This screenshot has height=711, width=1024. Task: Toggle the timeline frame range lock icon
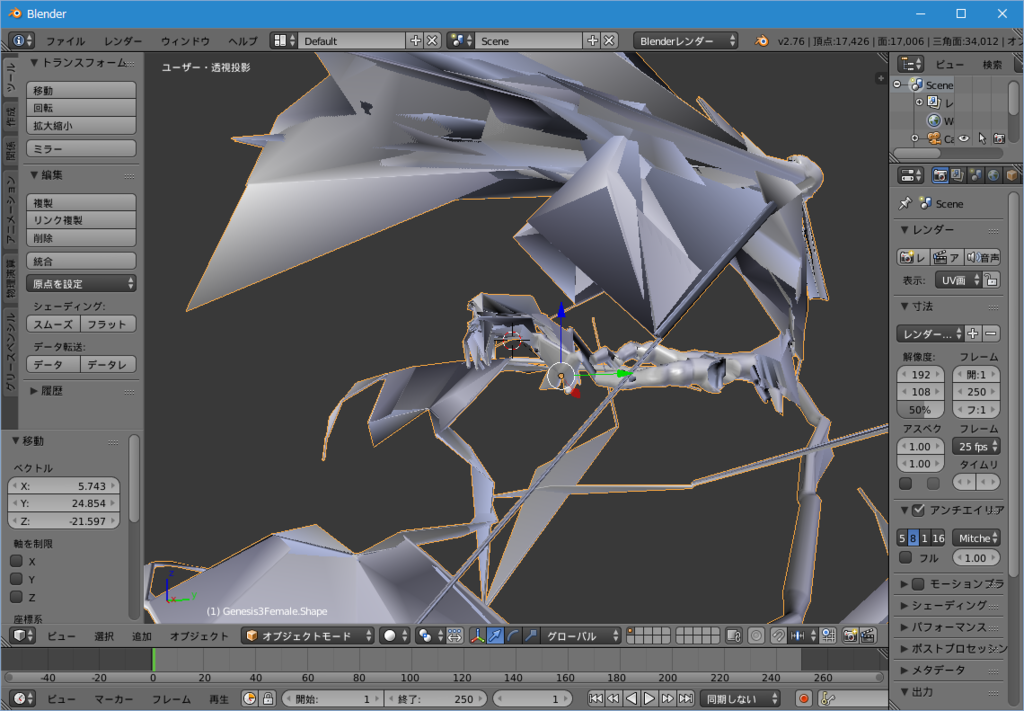pos(268,698)
